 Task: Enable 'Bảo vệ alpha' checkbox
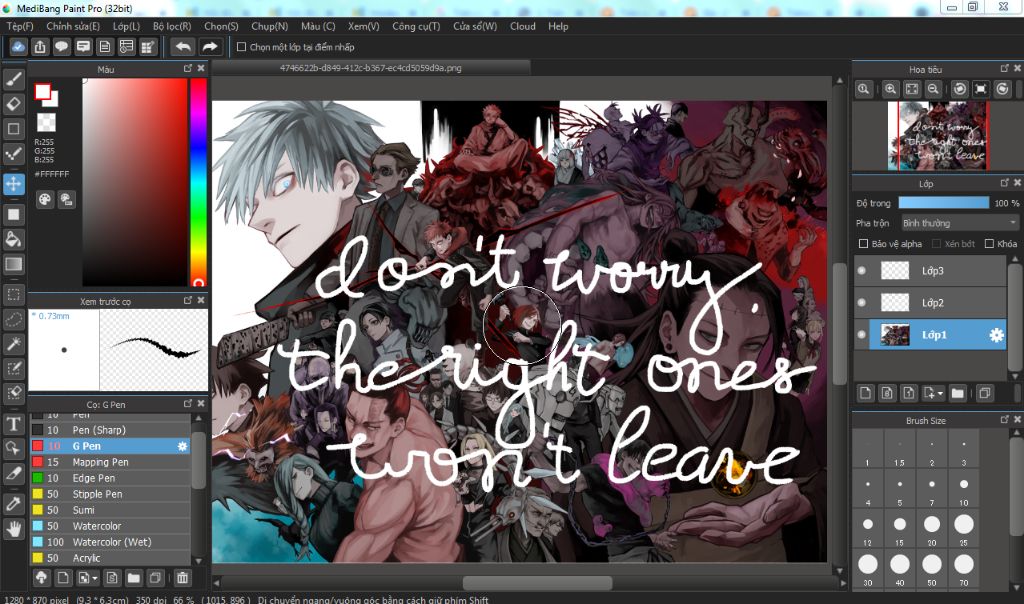tap(863, 244)
